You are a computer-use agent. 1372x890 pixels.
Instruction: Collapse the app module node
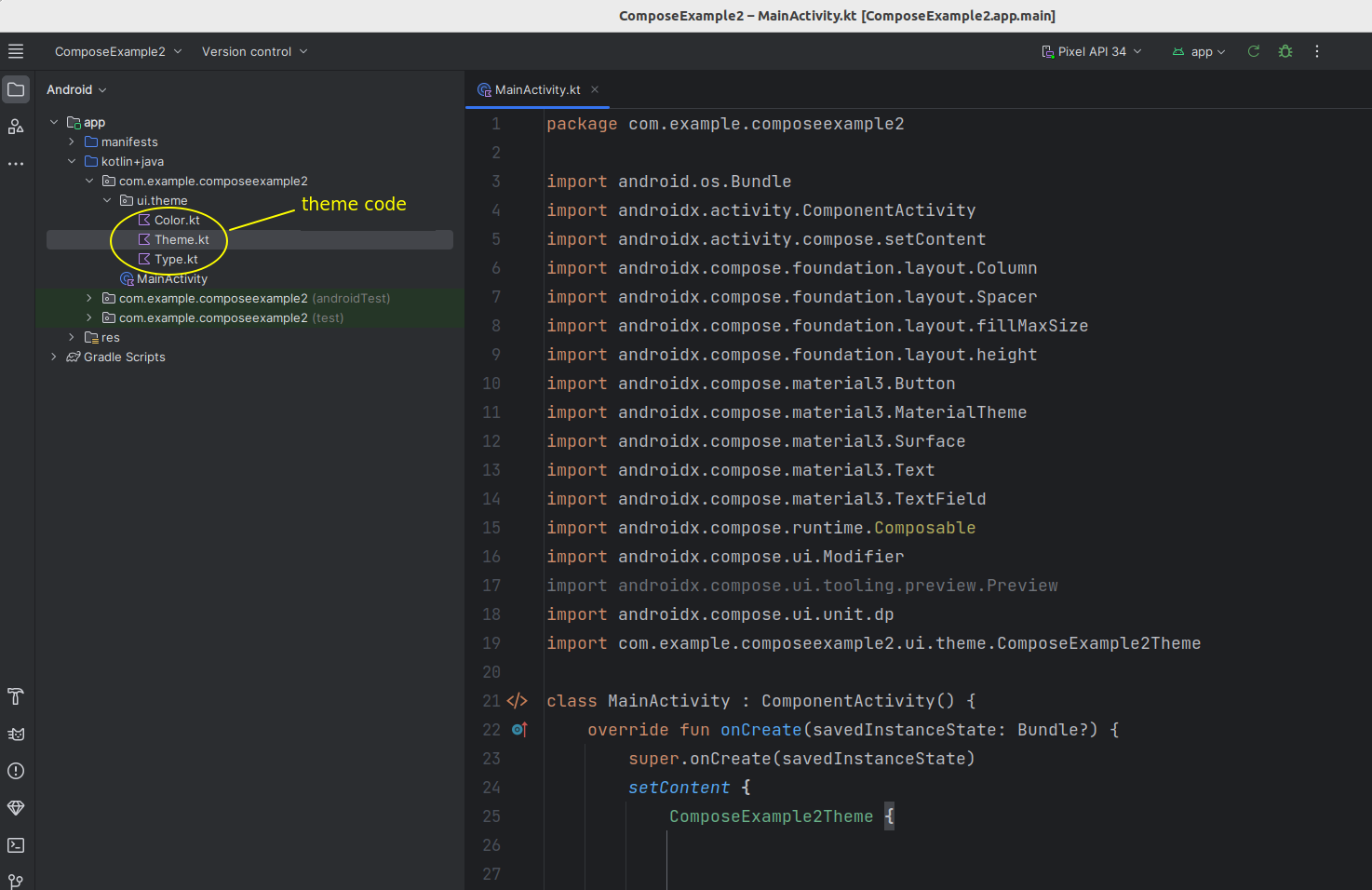pyautogui.click(x=54, y=122)
